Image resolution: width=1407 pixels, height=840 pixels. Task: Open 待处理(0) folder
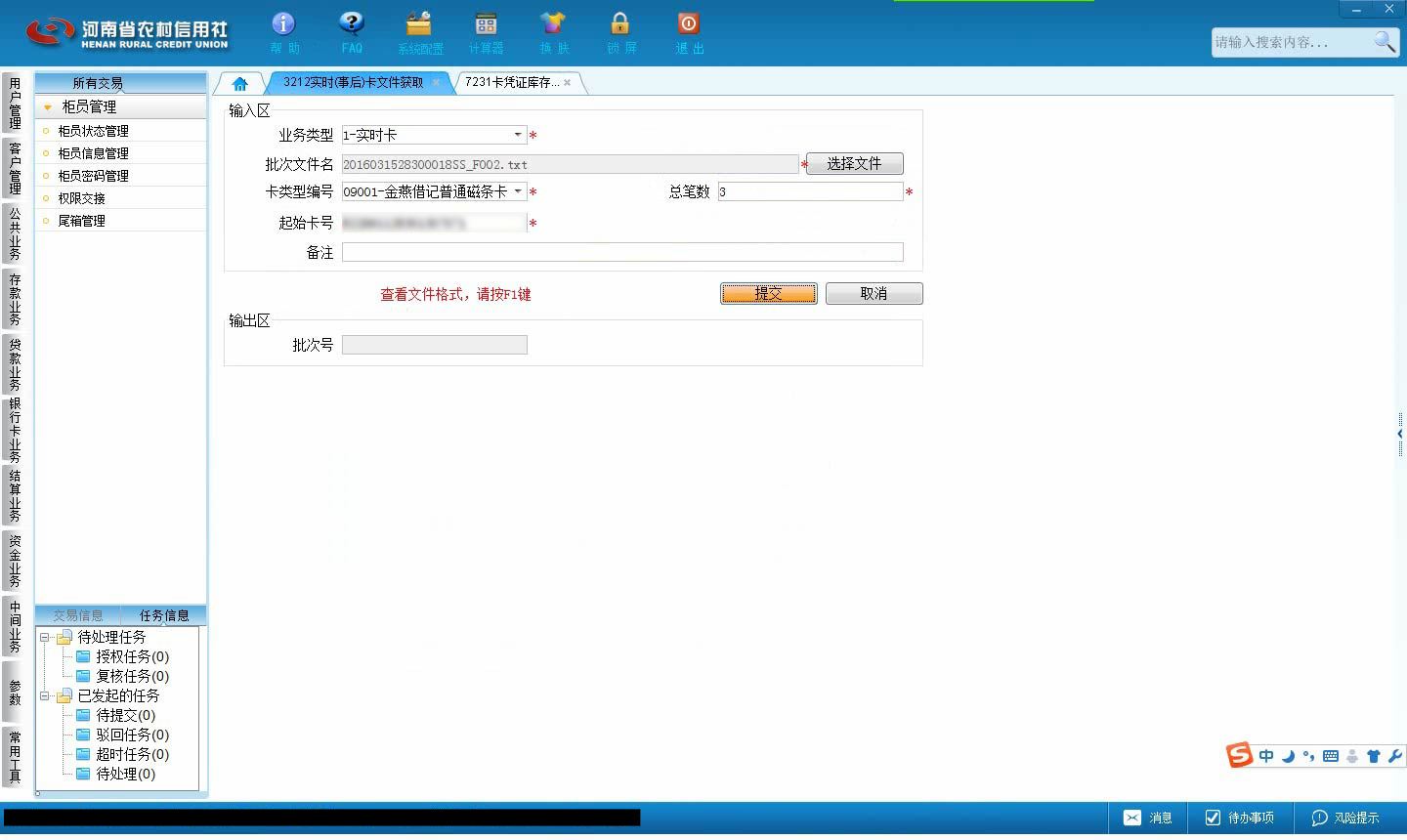click(115, 774)
